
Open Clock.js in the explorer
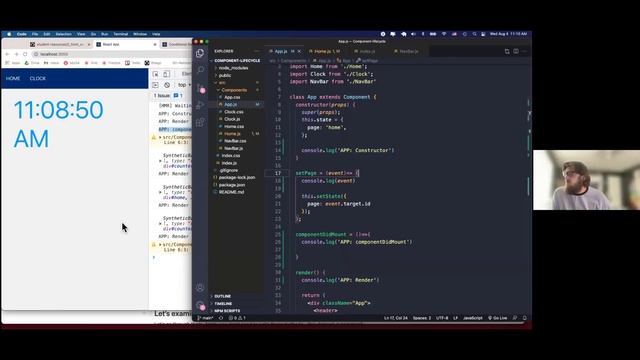(x=232, y=119)
